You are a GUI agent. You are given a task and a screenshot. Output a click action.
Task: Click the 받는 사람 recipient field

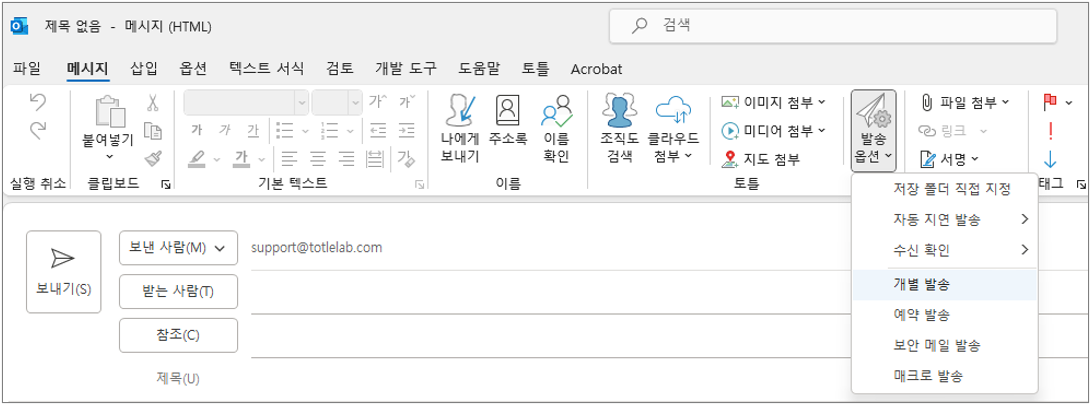point(550,292)
